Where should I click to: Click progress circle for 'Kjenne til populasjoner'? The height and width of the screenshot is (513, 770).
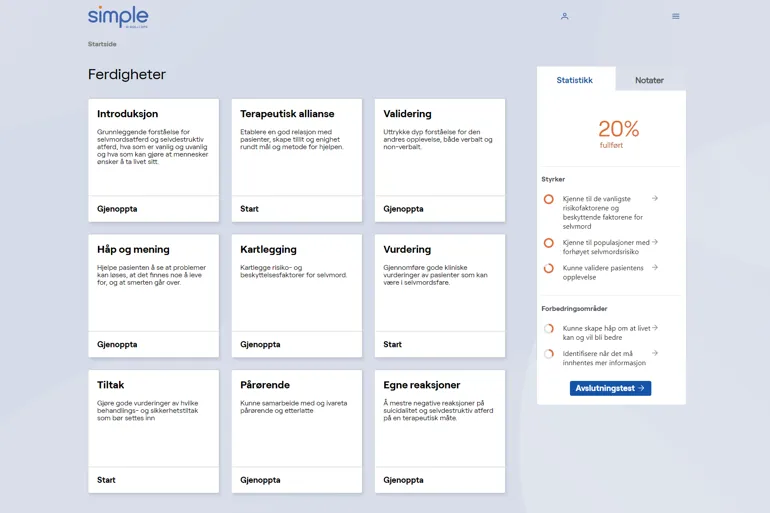point(549,243)
